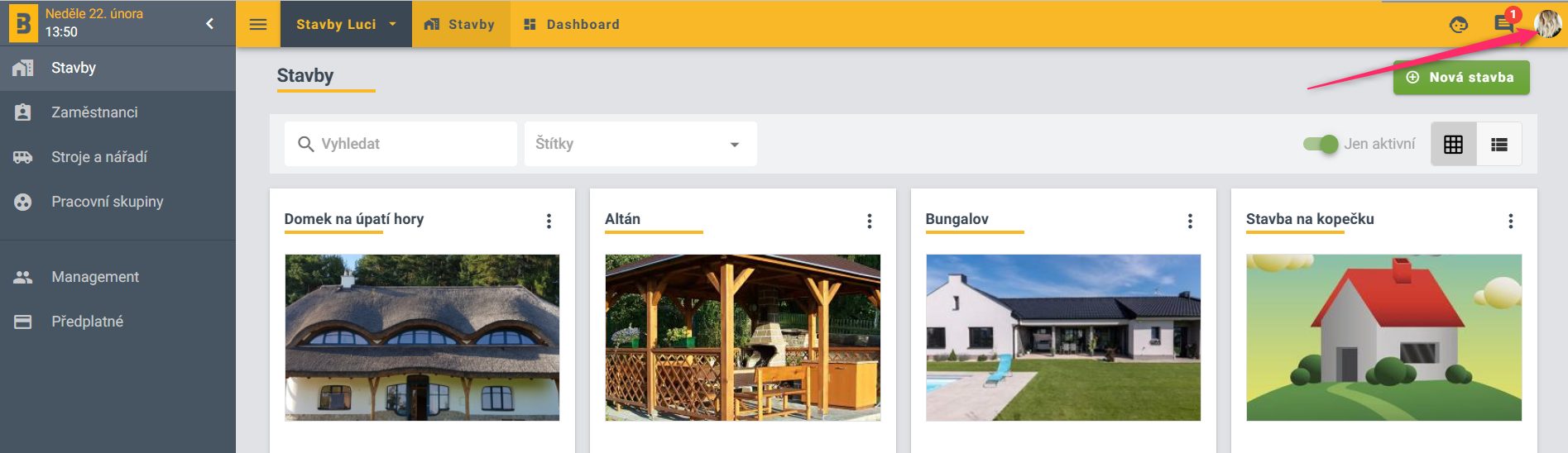Screen dimensions: 1568x453
Task: Expand the Štítky dropdown
Action: 640,144
